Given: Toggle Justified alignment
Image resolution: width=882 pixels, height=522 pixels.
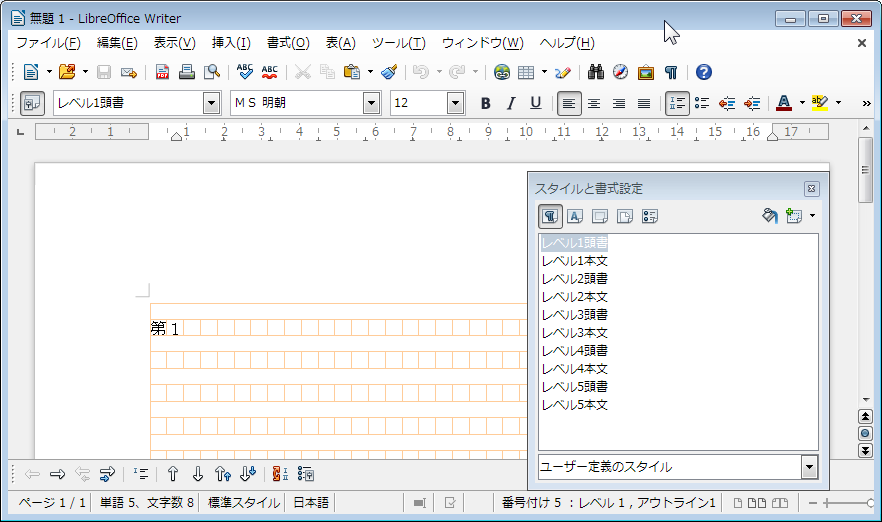Looking at the screenshot, I should click(x=644, y=104).
